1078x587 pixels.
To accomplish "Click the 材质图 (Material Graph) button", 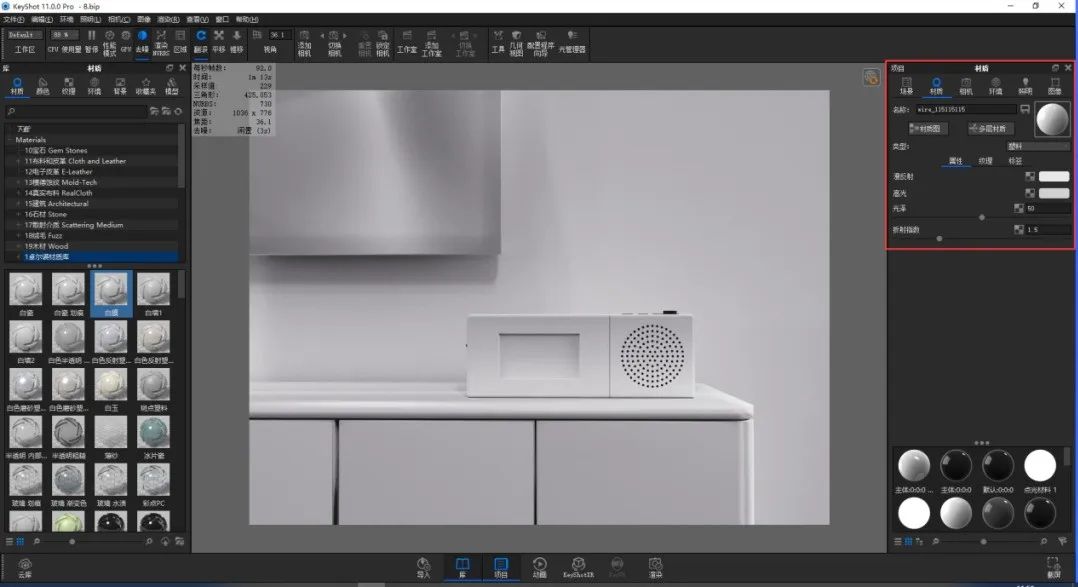I will click(928, 129).
